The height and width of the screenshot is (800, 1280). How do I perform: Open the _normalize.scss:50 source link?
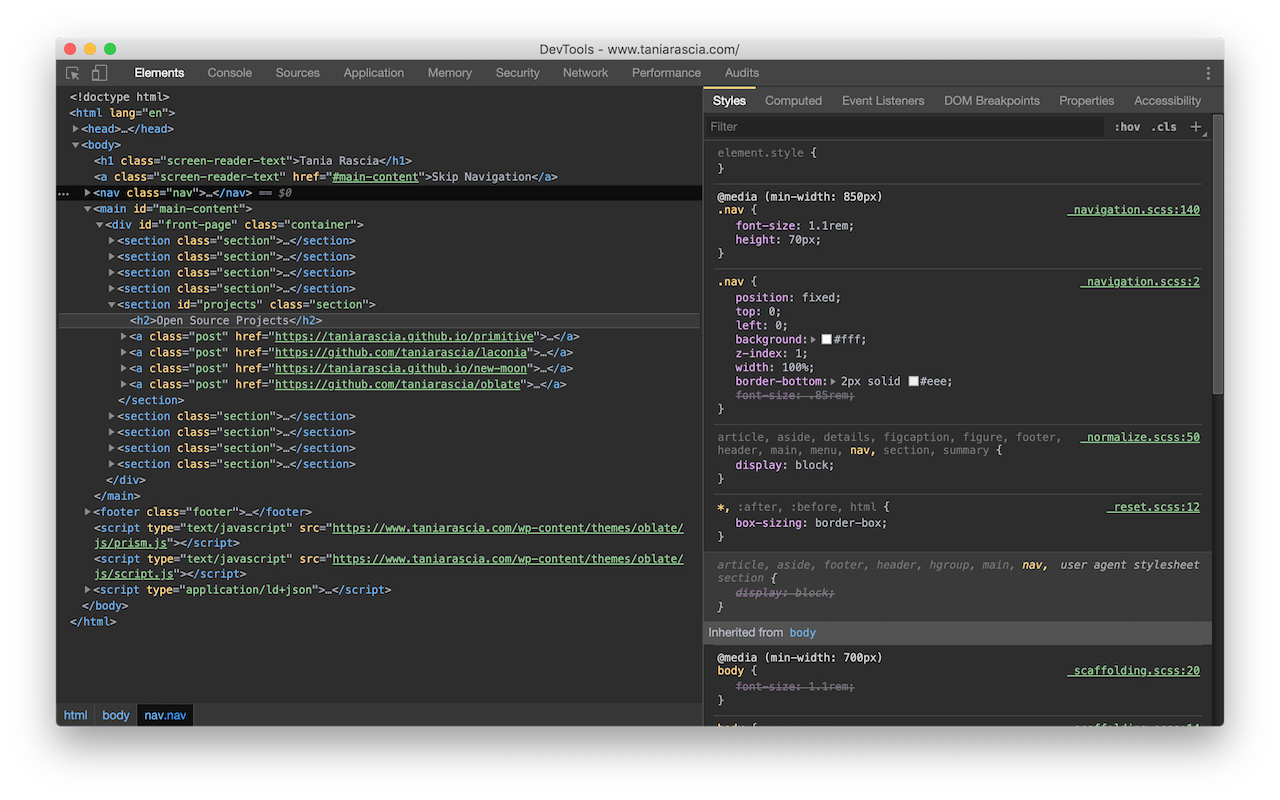coord(1140,437)
